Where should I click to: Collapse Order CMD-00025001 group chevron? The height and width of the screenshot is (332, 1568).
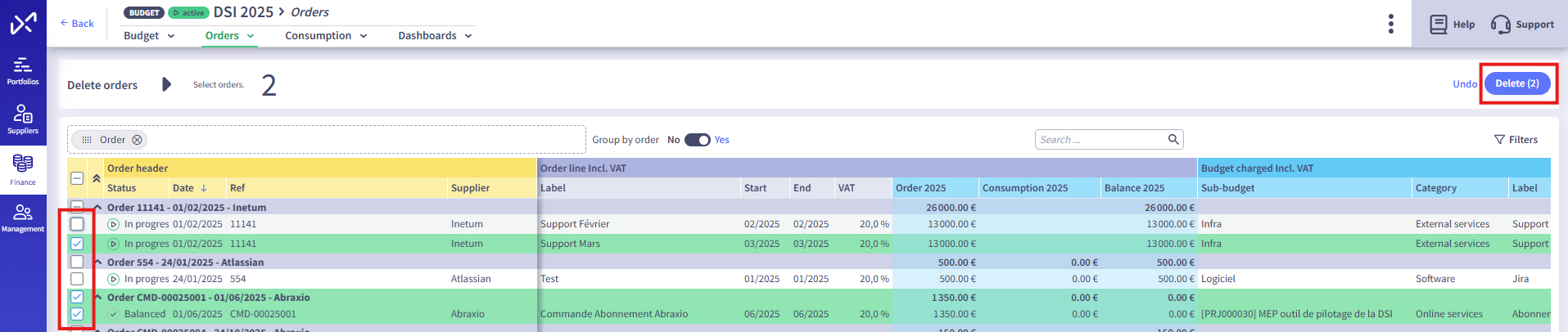tap(98, 298)
